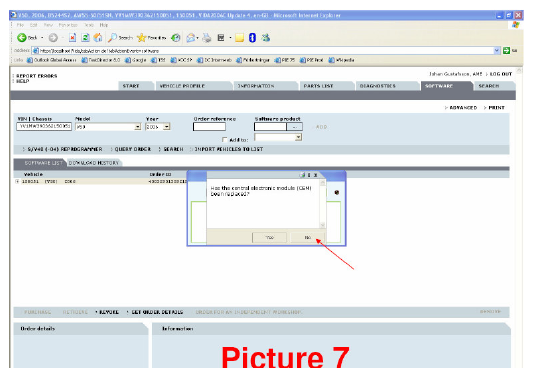The image size is (533, 377).
Task: Click the Order reference input field
Action: tap(209, 127)
